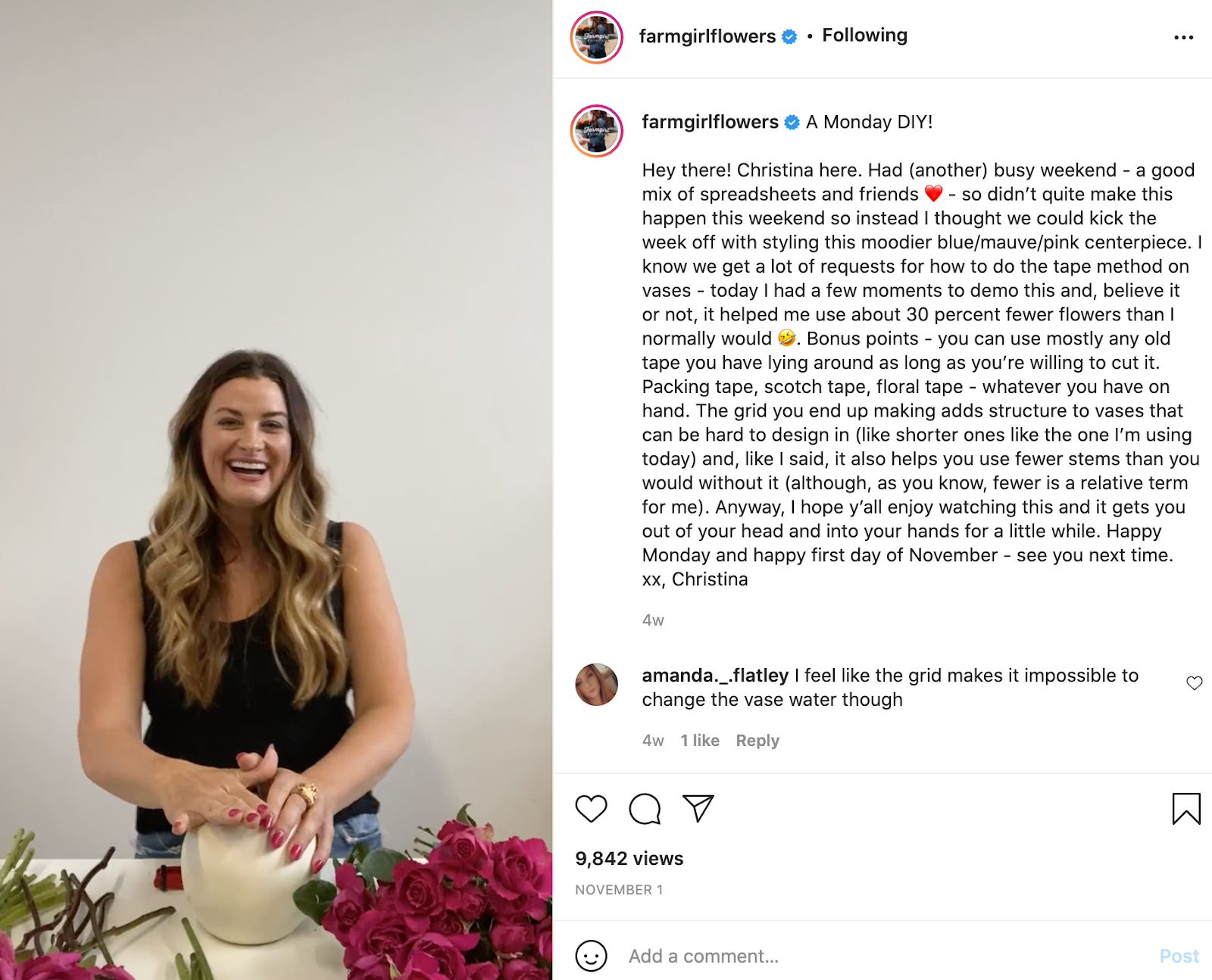Click verified badge beside caption username
1212x980 pixels.
pos(792,122)
